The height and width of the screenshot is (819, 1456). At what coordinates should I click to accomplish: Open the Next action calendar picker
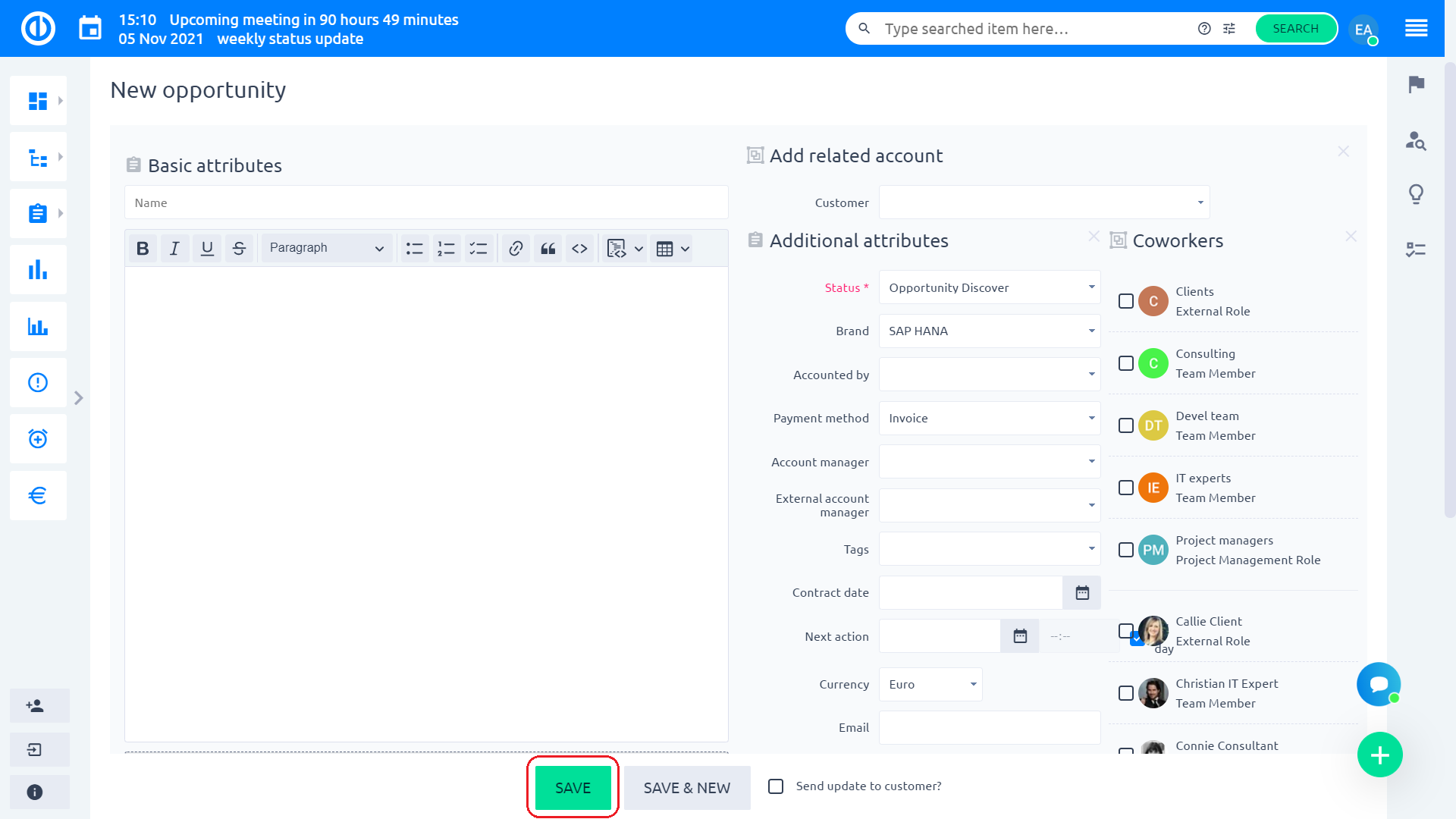click(1020, 636)
